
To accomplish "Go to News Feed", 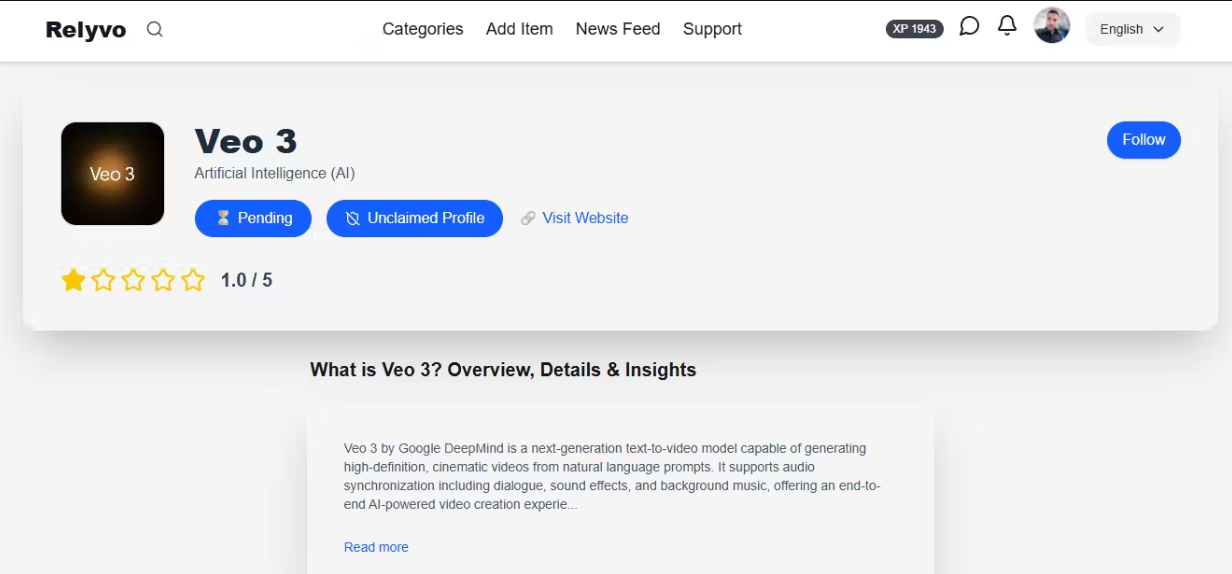I will (x=618, y=29).
